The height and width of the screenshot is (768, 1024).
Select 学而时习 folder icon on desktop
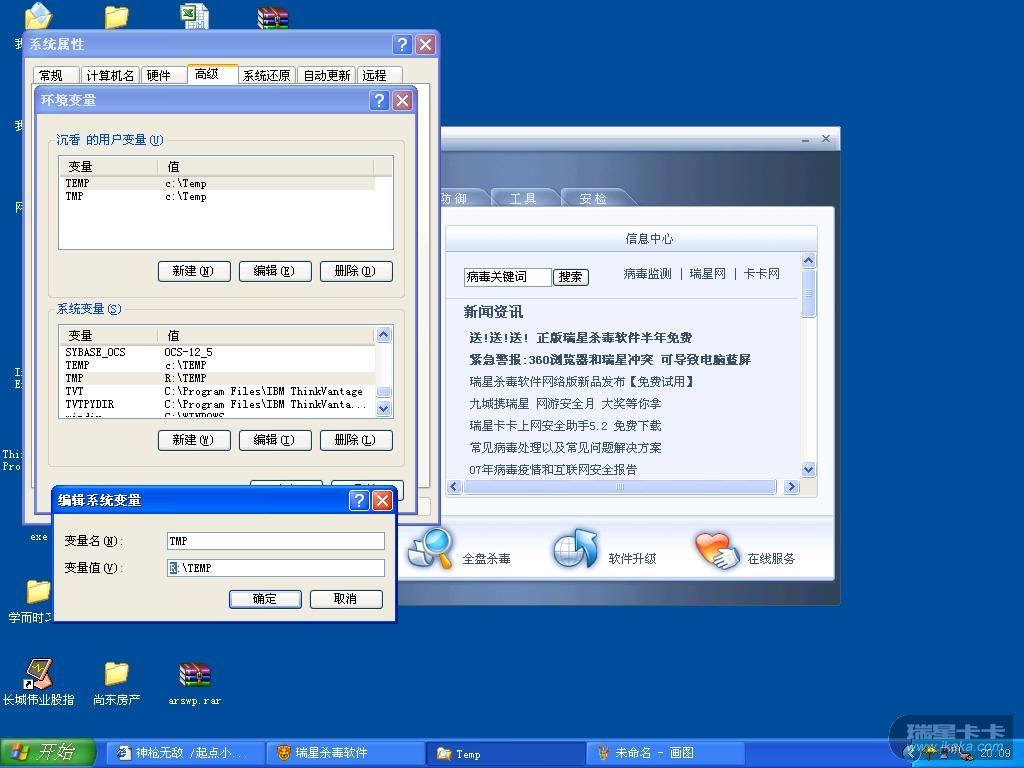38,592
